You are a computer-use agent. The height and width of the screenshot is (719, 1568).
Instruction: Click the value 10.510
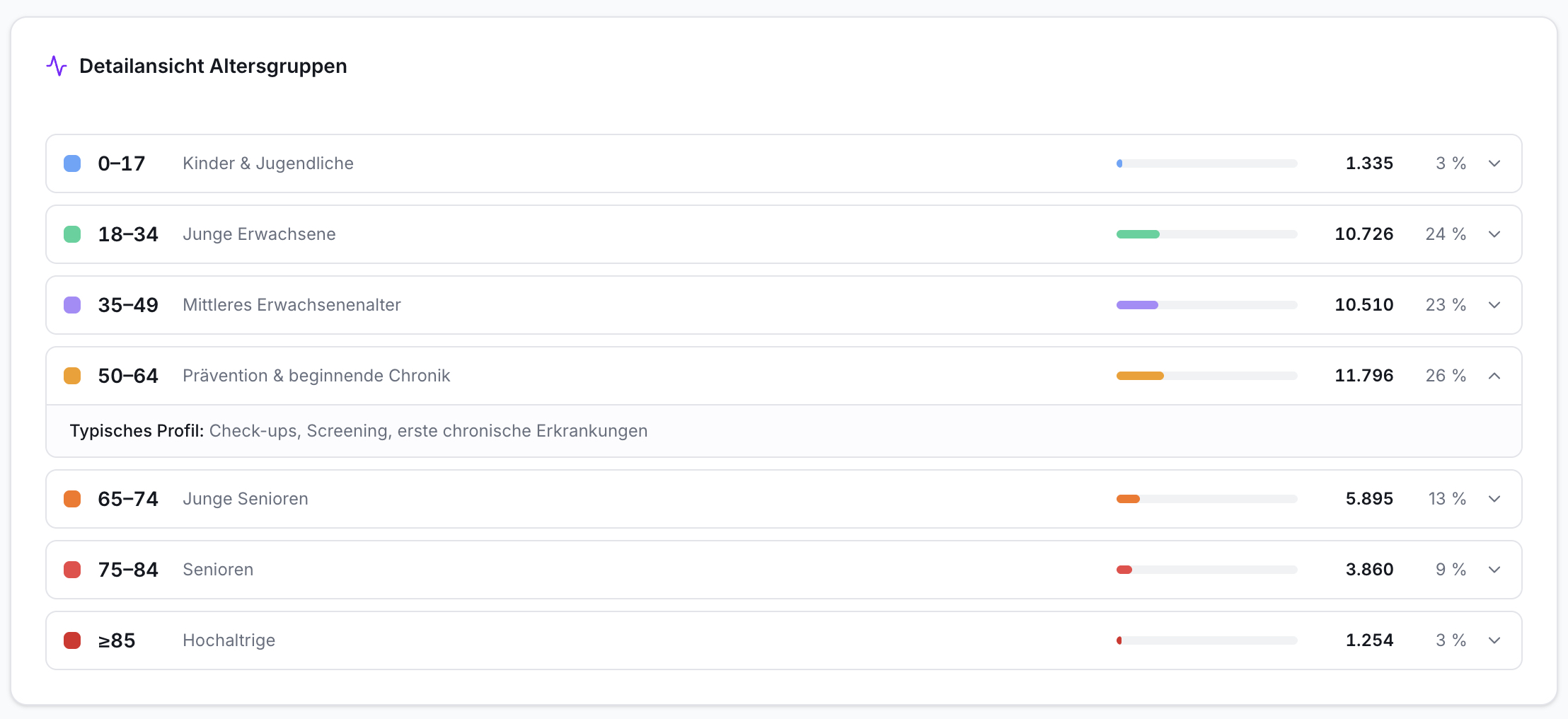coord(1364,305)
